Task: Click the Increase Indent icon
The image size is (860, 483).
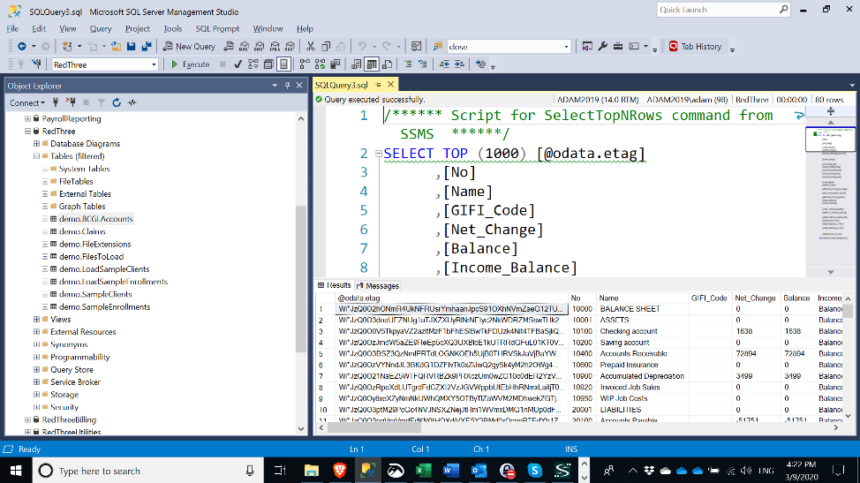Action: coord(459,65)
